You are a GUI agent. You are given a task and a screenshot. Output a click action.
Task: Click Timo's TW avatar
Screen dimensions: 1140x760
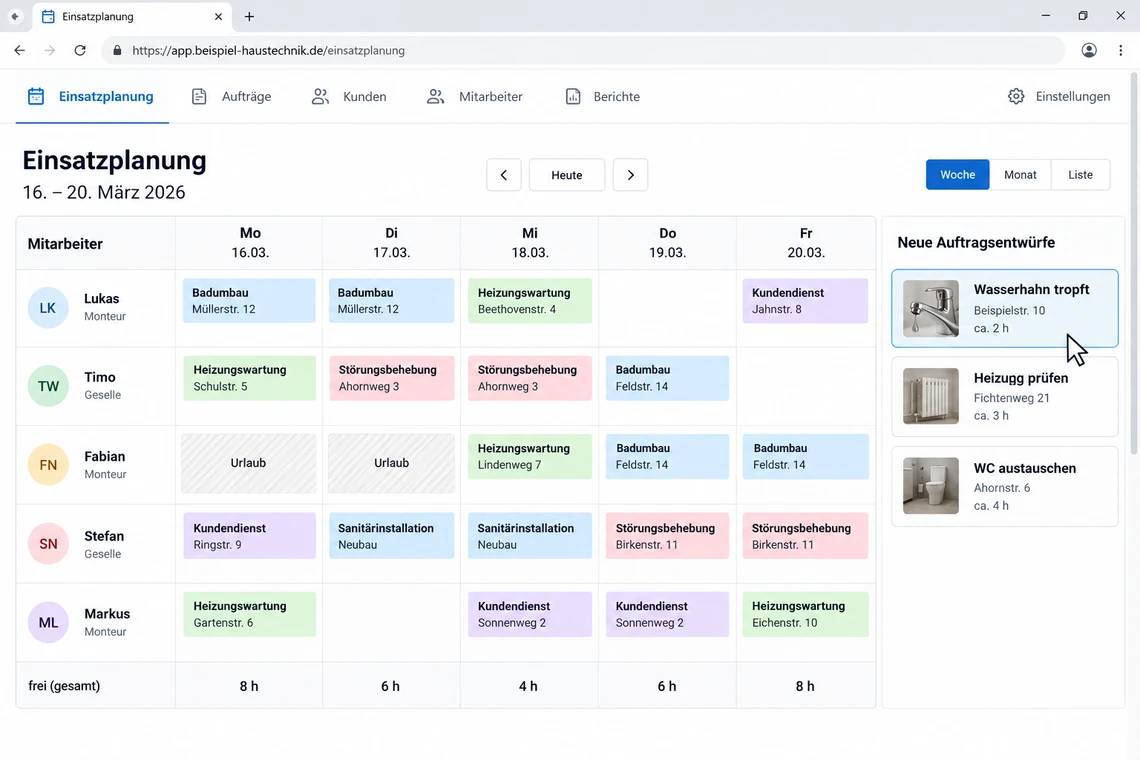(48, 386)
